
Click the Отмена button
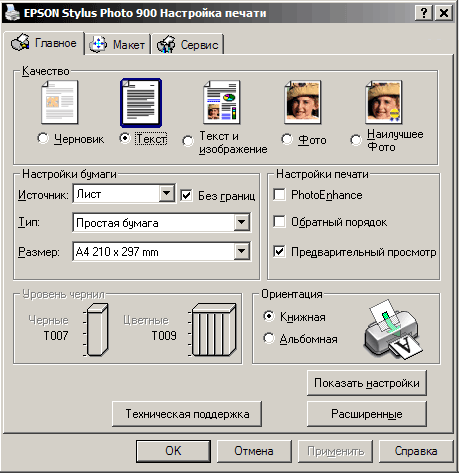254,451
